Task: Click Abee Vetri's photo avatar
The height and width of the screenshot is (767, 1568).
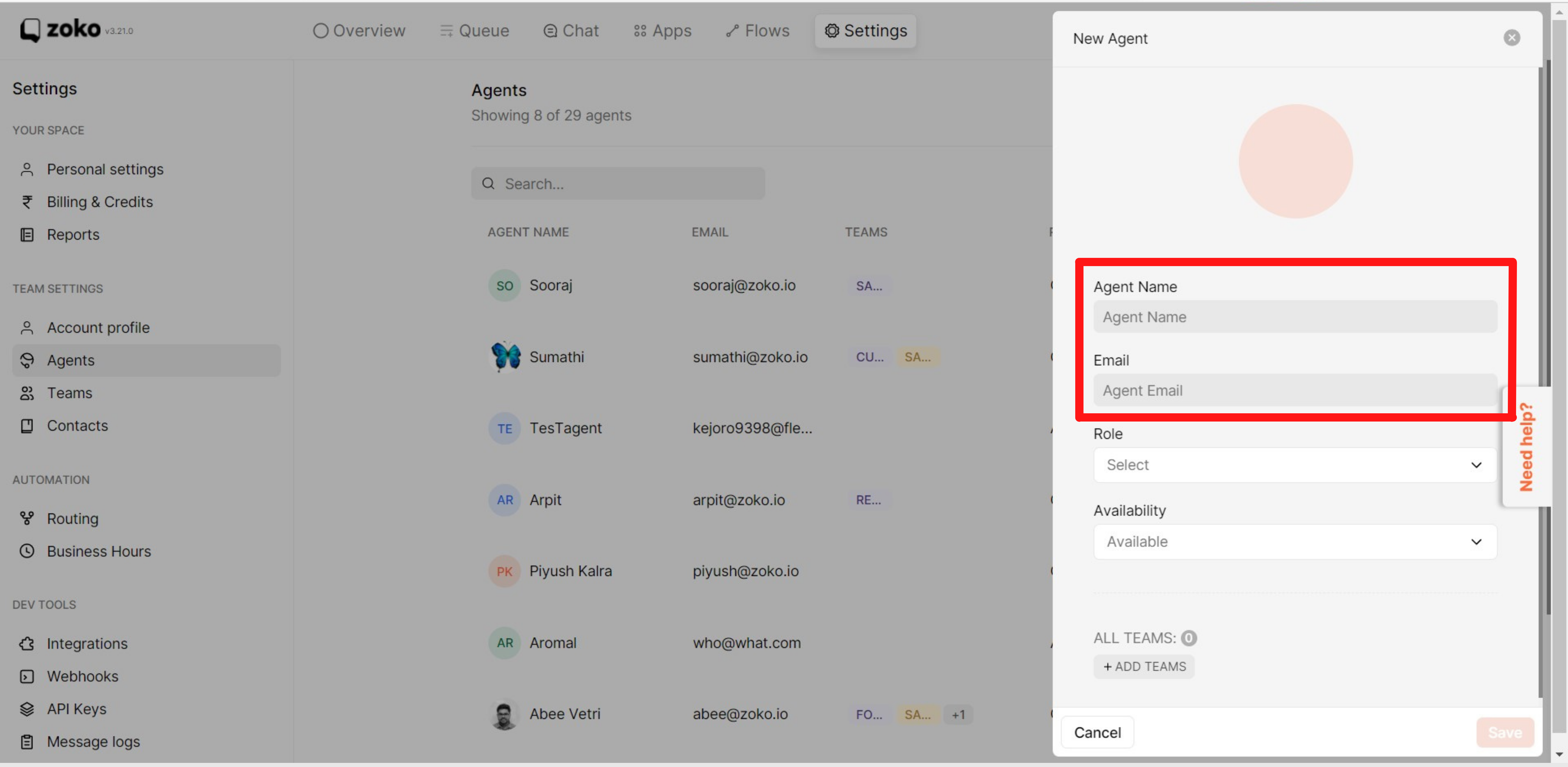Action: coord(505,715)
